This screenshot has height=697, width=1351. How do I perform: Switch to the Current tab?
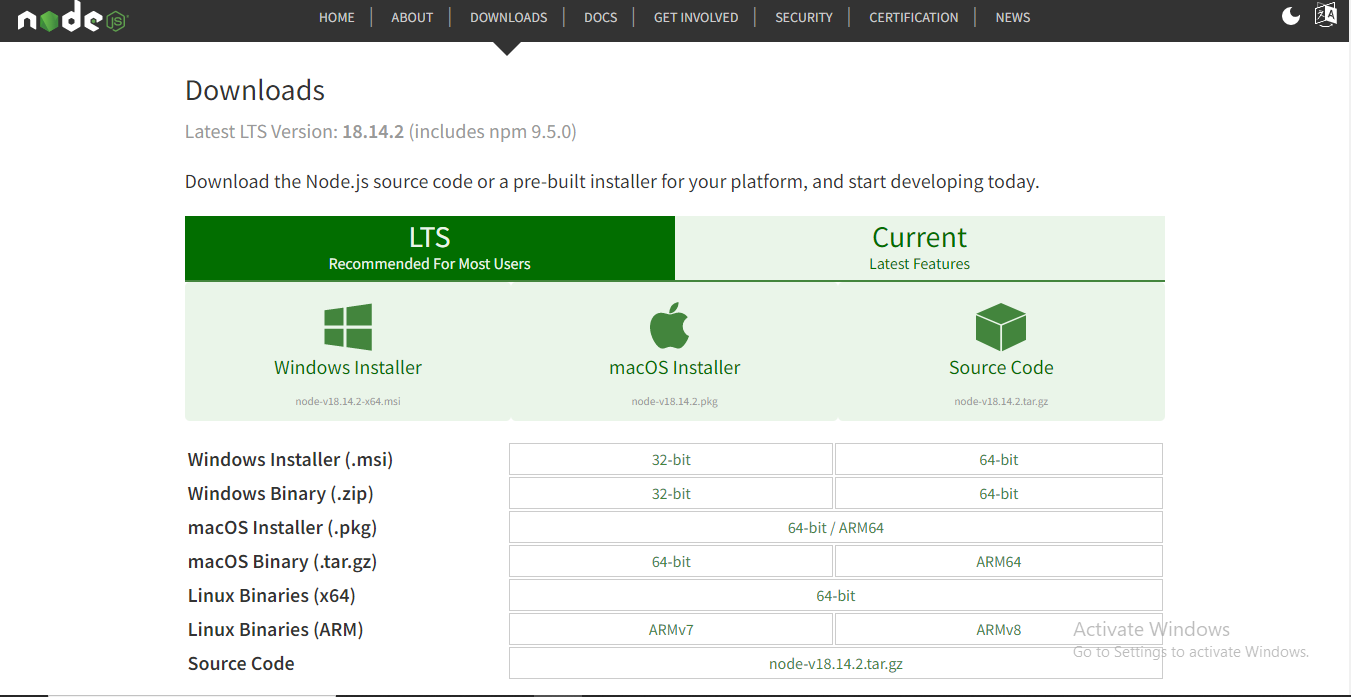click(920, 248)
